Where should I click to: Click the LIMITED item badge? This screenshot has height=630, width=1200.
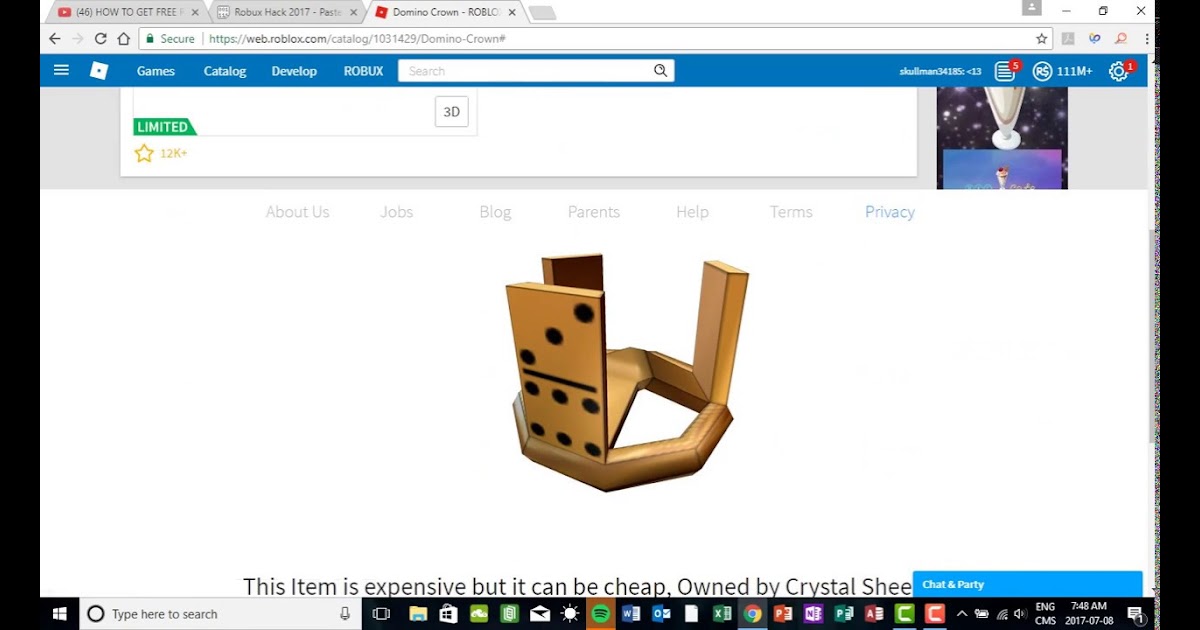click(165, 127)
